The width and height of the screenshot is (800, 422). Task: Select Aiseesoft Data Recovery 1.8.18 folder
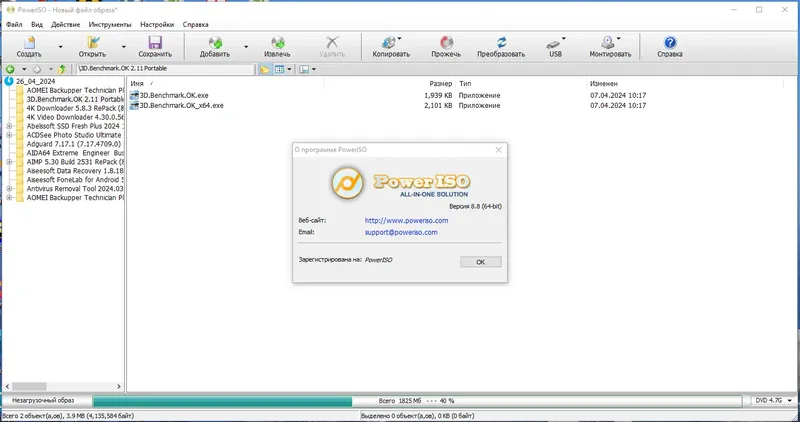[x=75, y=171]
